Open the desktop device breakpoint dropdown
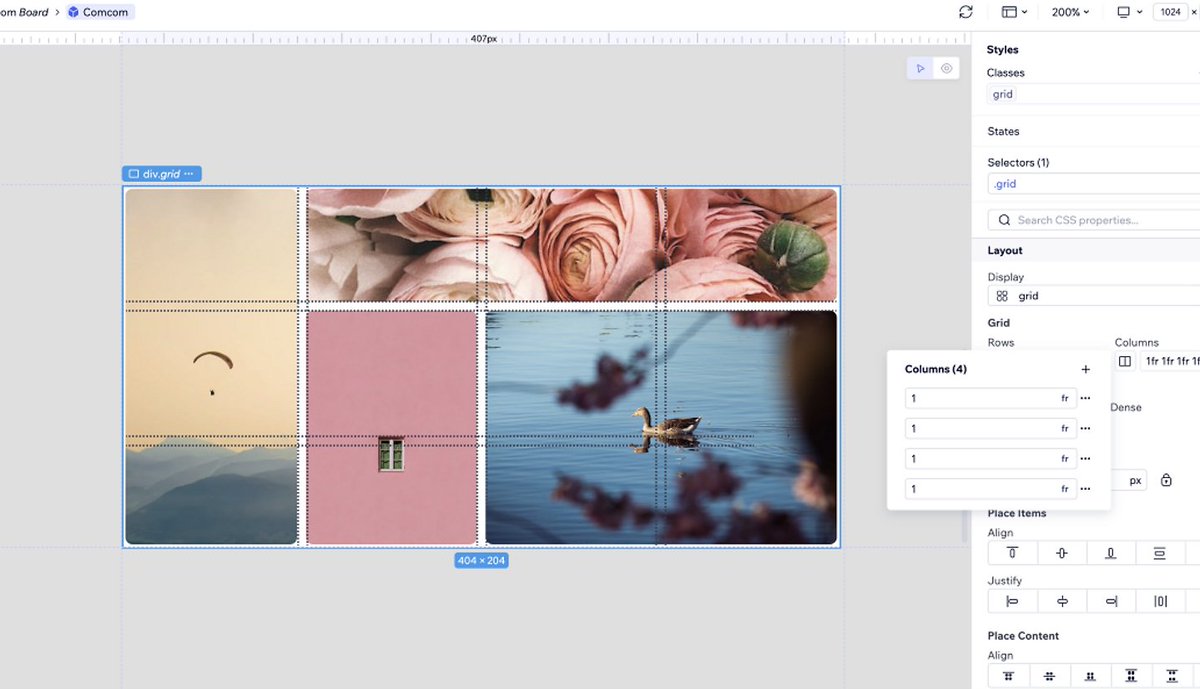This screenshot has width=1200, height=689. [x=1129, y=12]
